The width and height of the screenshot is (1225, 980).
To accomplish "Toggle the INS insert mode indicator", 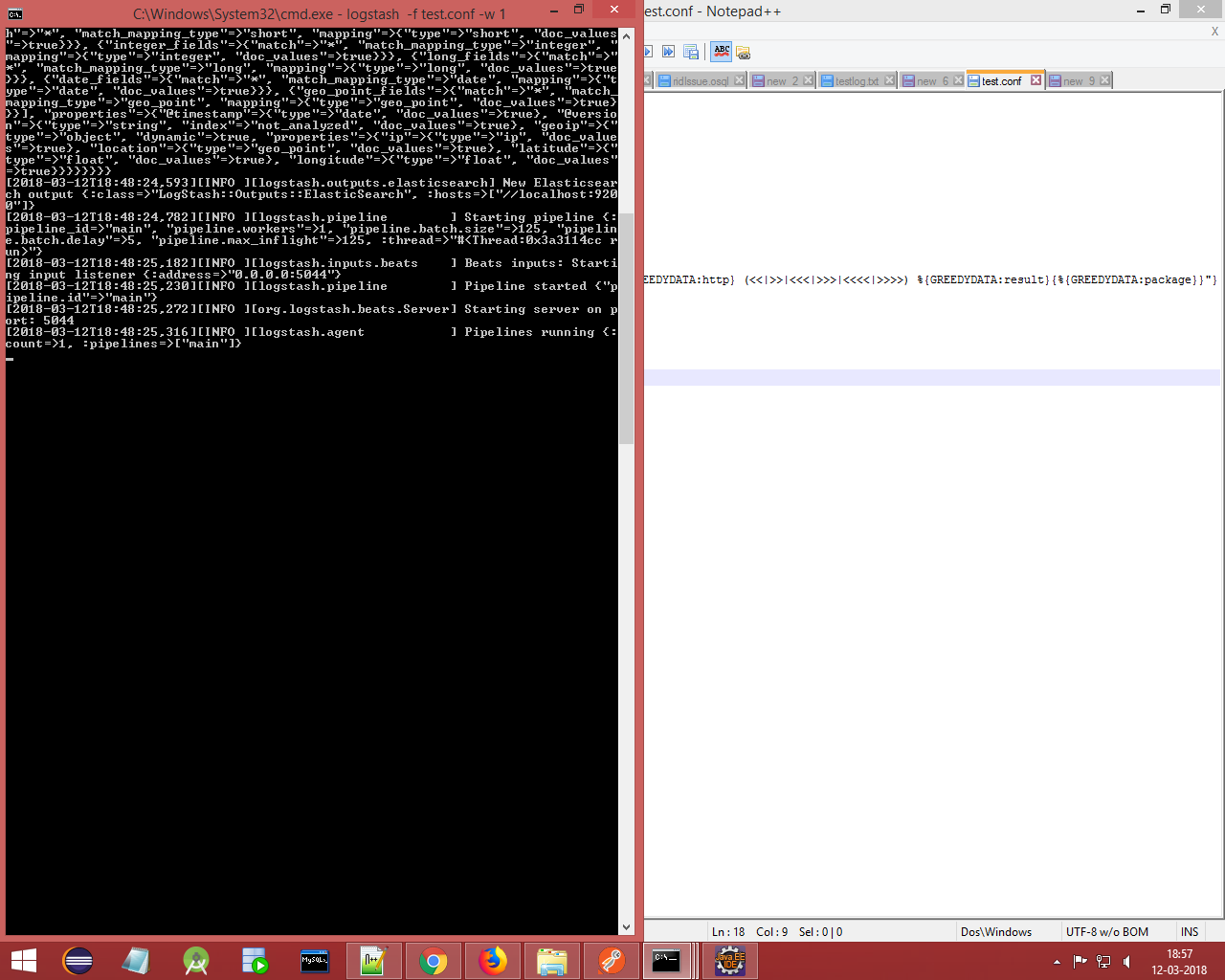I will pos(1190,932).
